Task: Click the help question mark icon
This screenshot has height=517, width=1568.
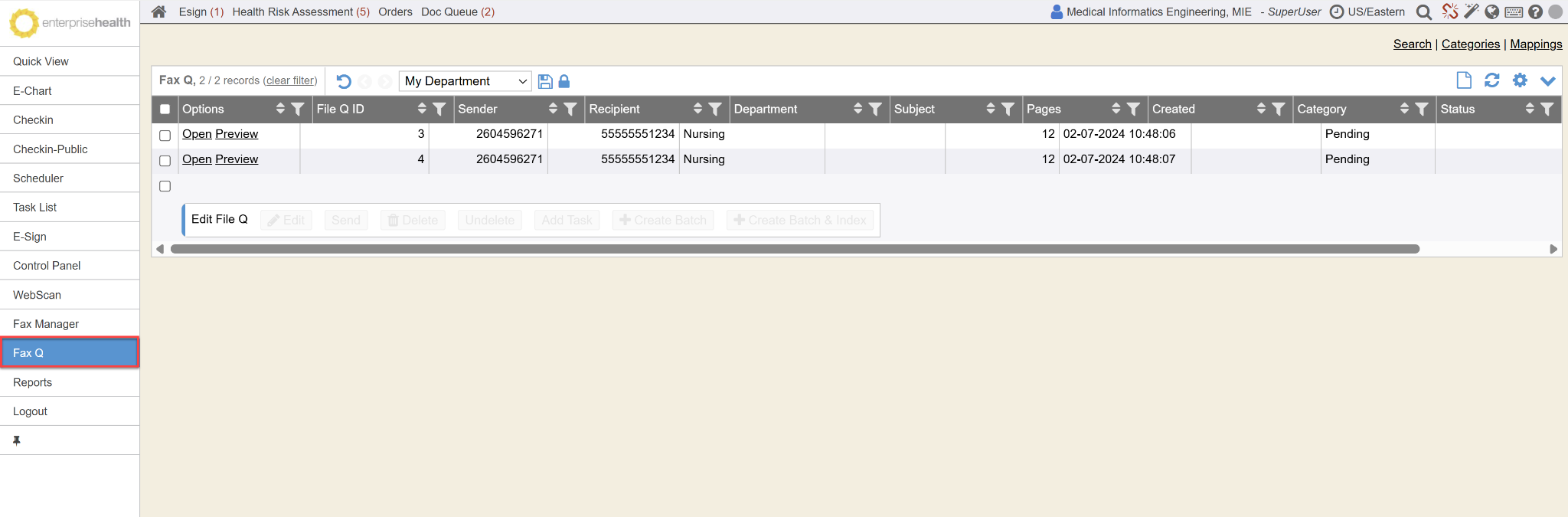Action: [x=1535, y=12]
